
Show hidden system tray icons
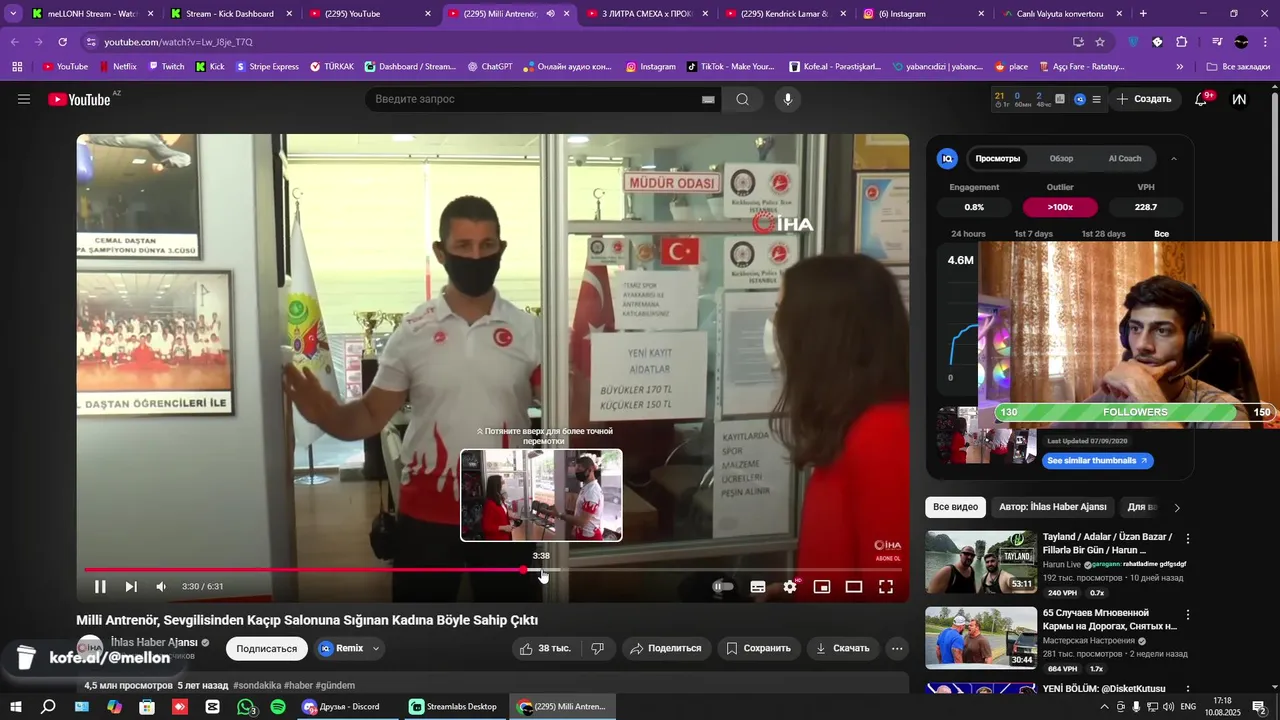(1104, 707)
